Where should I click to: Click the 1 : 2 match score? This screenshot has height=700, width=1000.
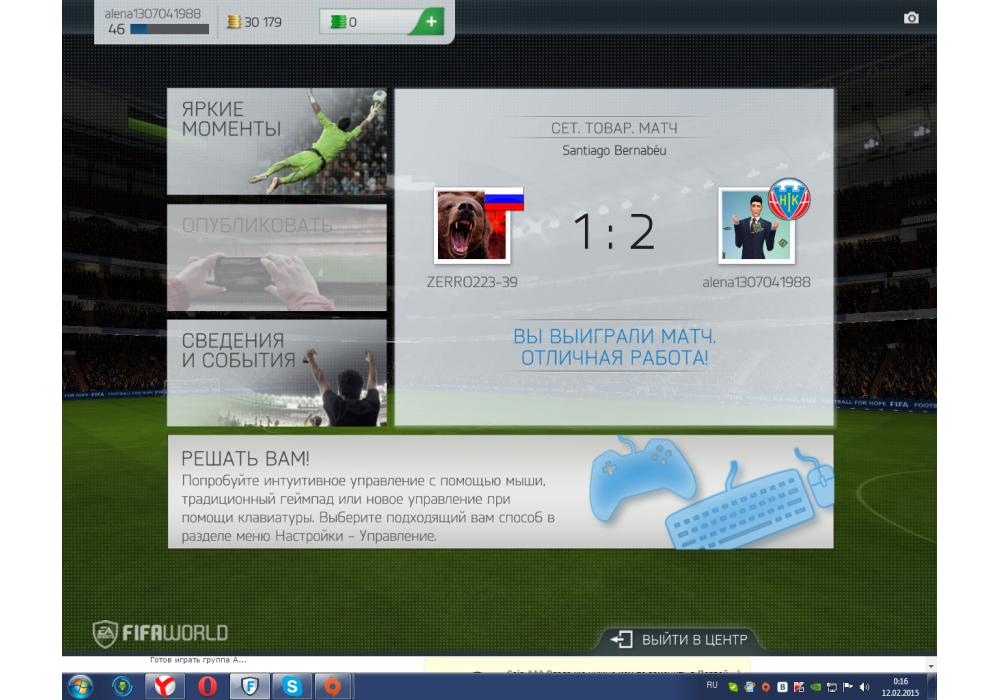tap(614, 231)
